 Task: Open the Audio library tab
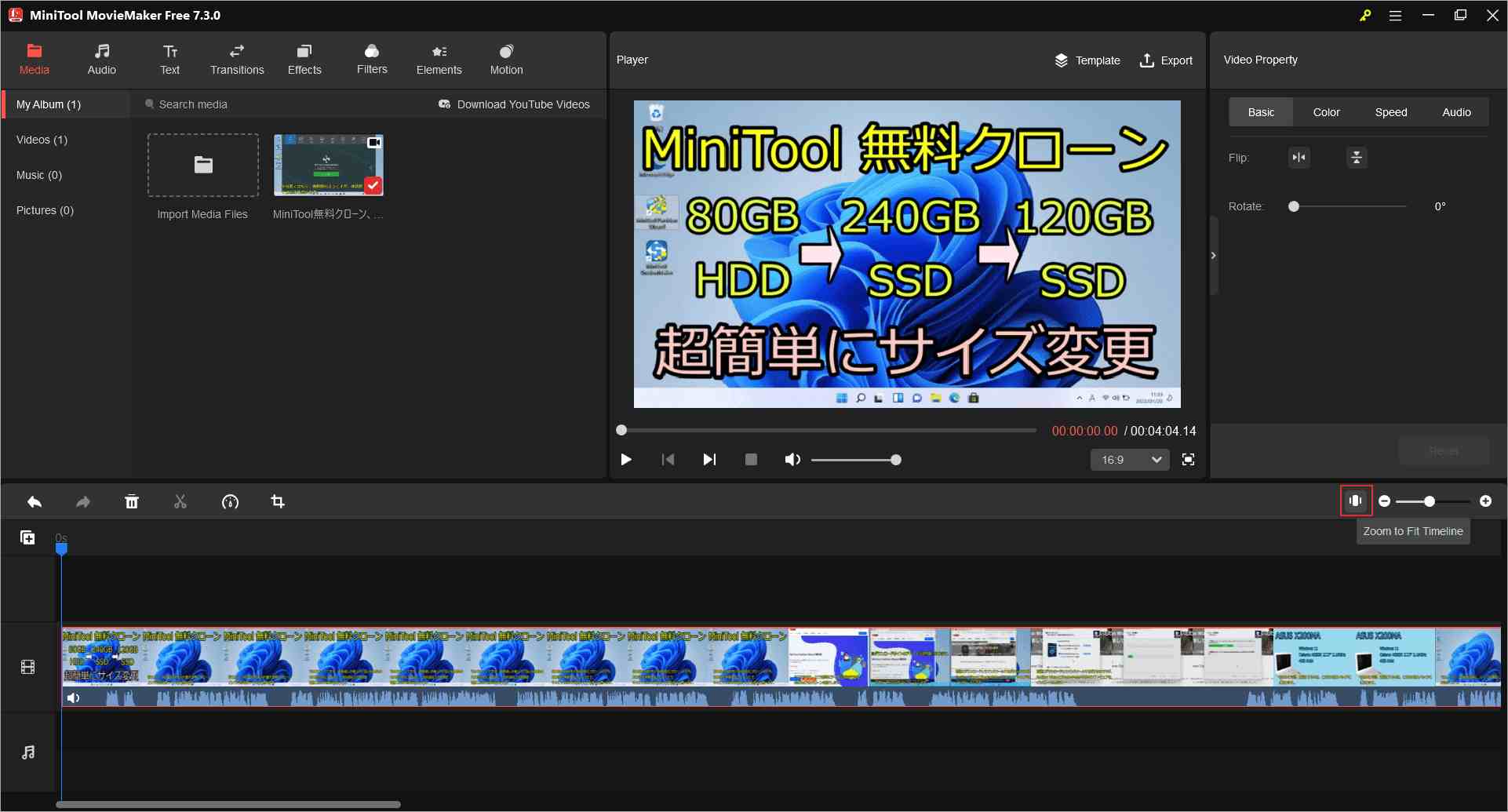click(x=102, y=60)
